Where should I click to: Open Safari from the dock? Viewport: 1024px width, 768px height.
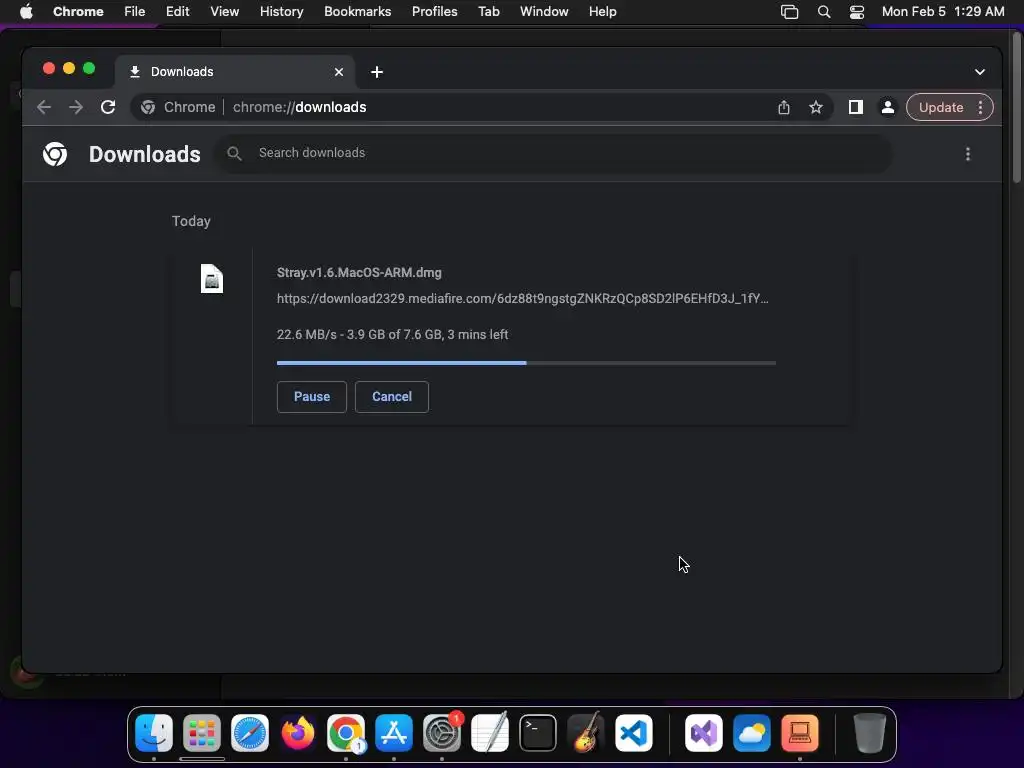click(250, 733)
